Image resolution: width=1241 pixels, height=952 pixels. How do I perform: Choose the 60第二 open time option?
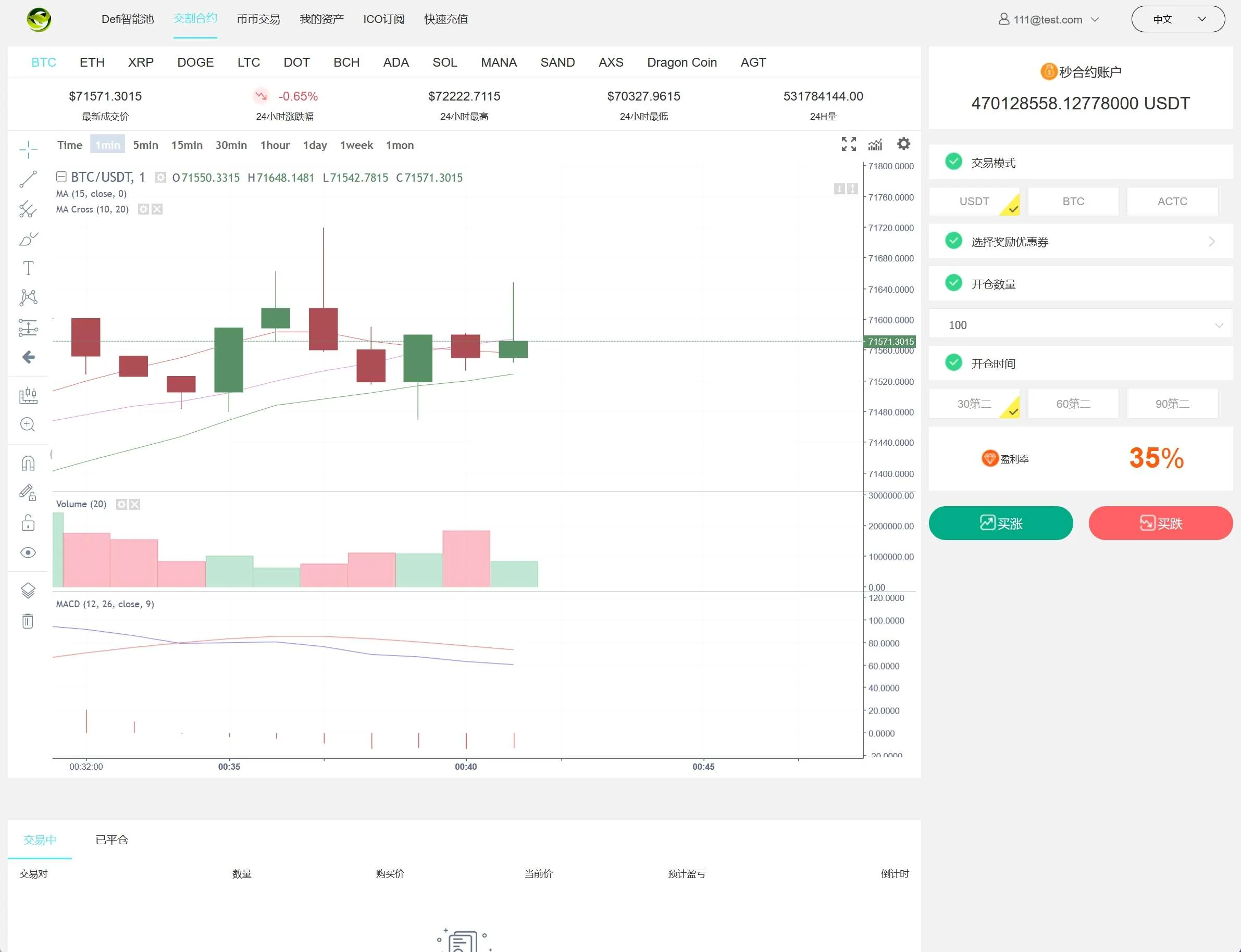click(1073, 404)
